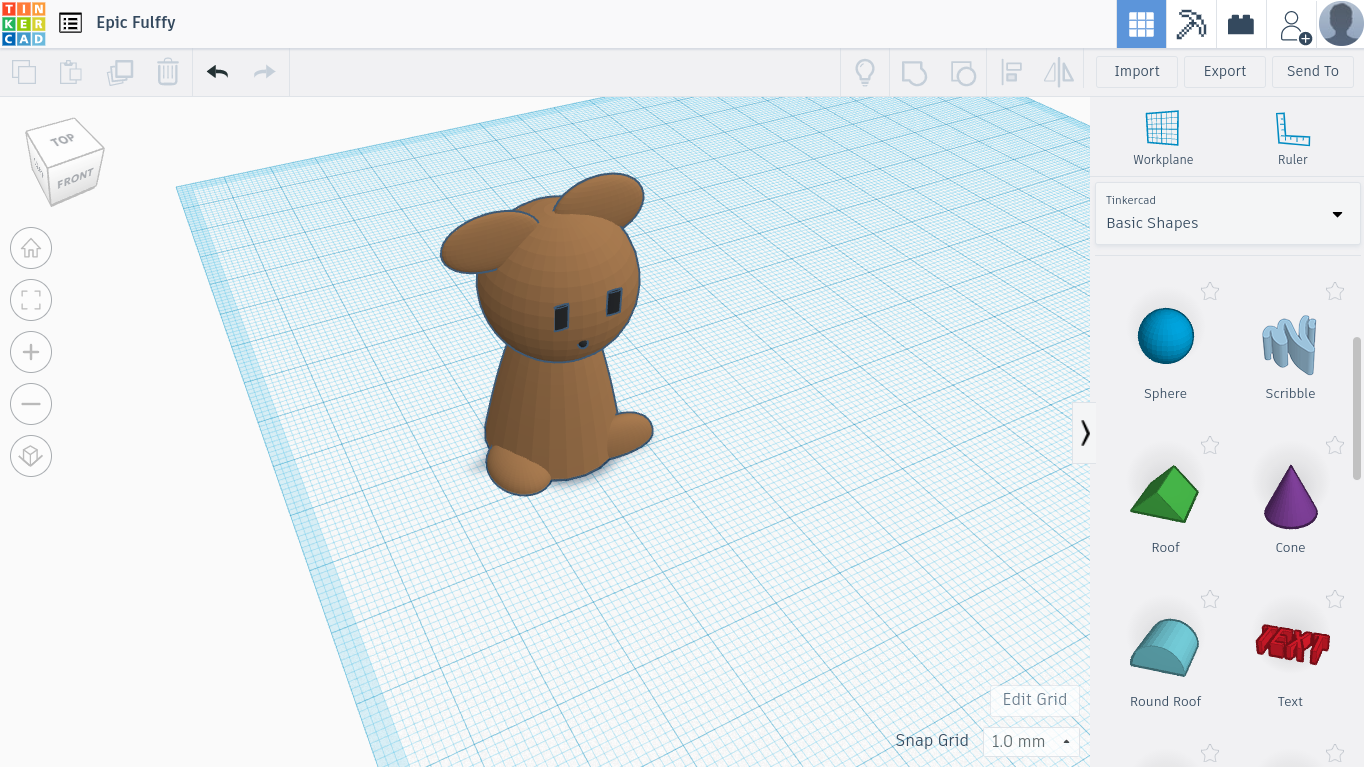Click the Ungroup icon

(x=963, y=72)
